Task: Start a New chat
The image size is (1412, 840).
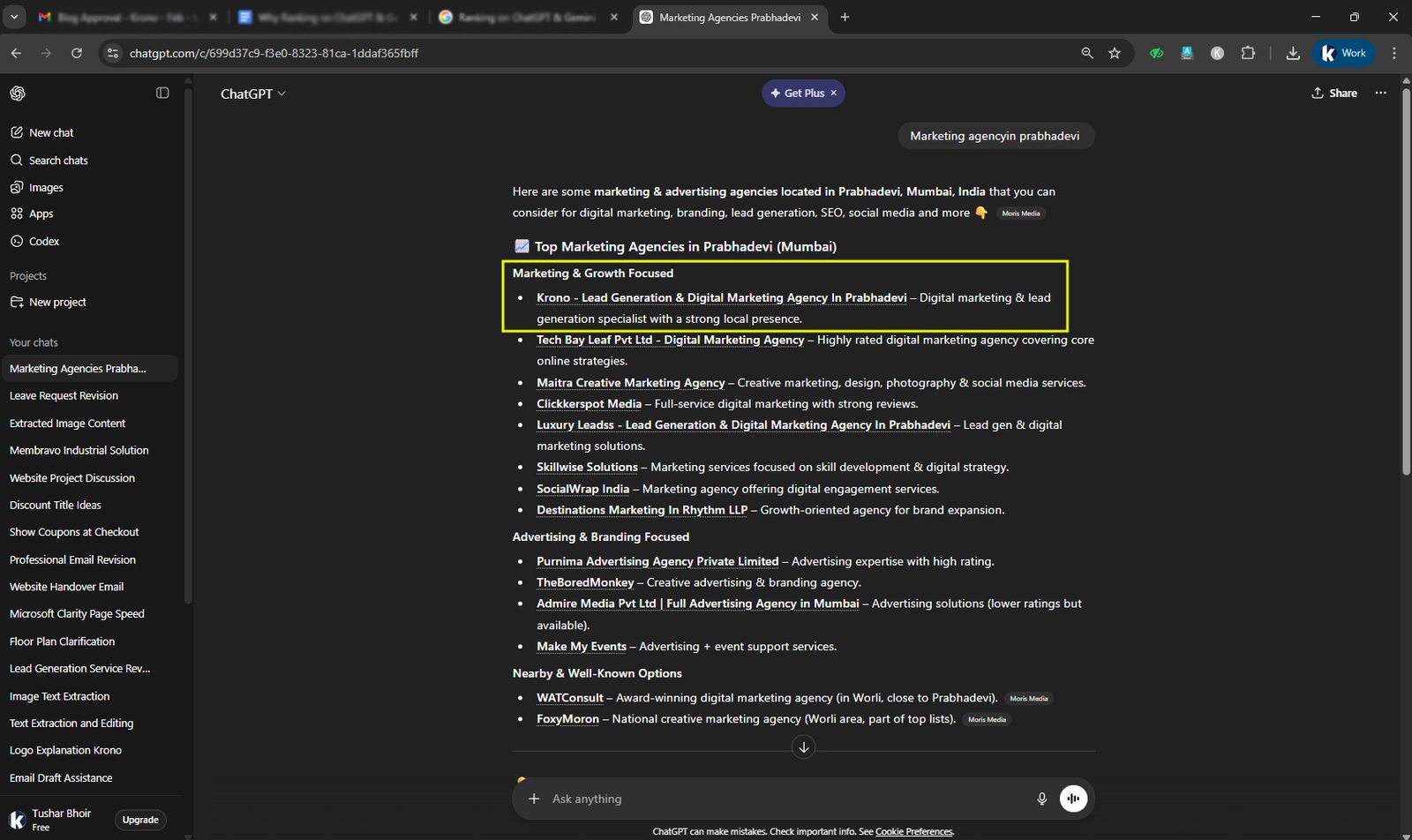Action: [x=51, y=132]
